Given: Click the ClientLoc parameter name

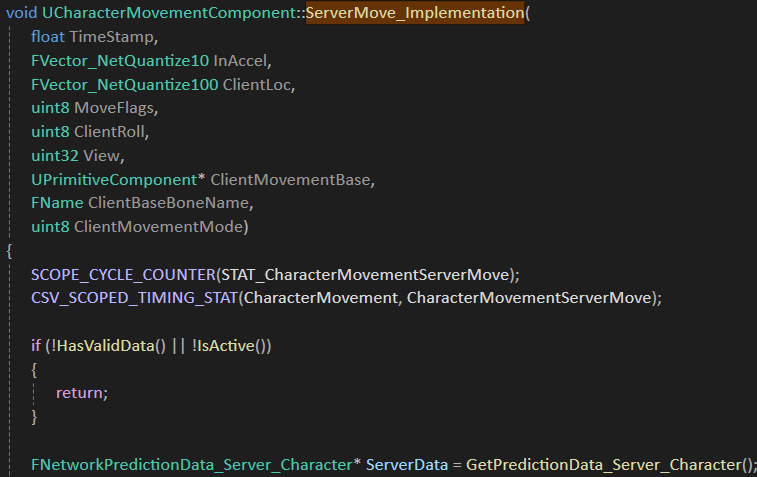Looking at the screenshot, I should click(256, 85).
